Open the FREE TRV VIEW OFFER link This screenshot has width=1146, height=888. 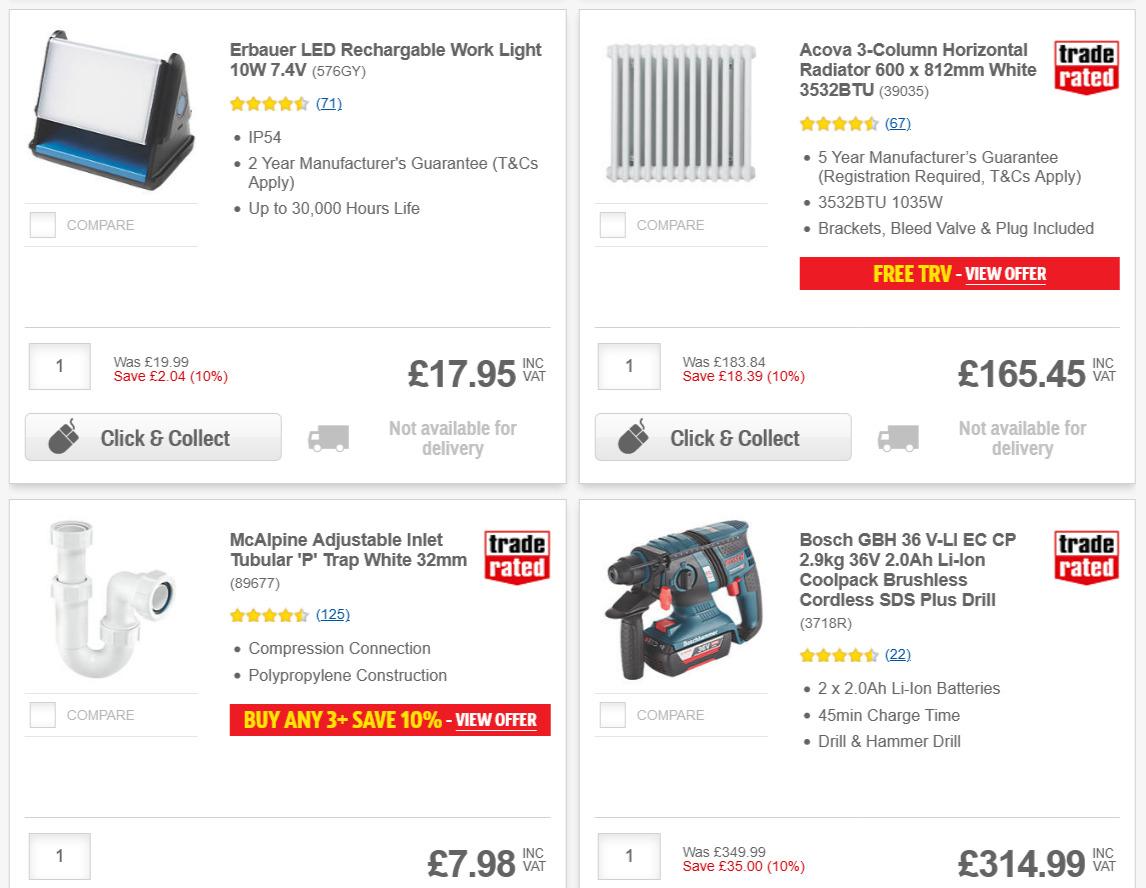pos(1005,274)
